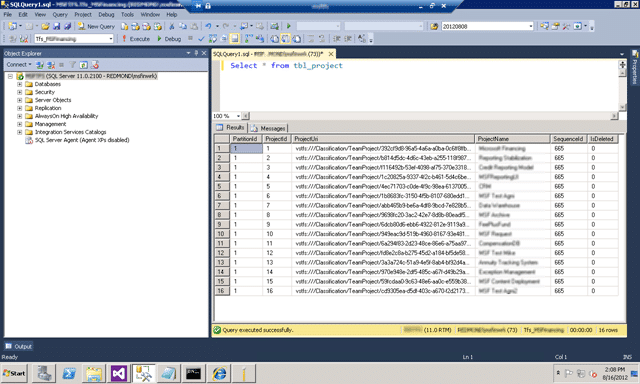This screenshot has height=384, width=640.
Task: Open the Properties side tab
Action: 635,67
